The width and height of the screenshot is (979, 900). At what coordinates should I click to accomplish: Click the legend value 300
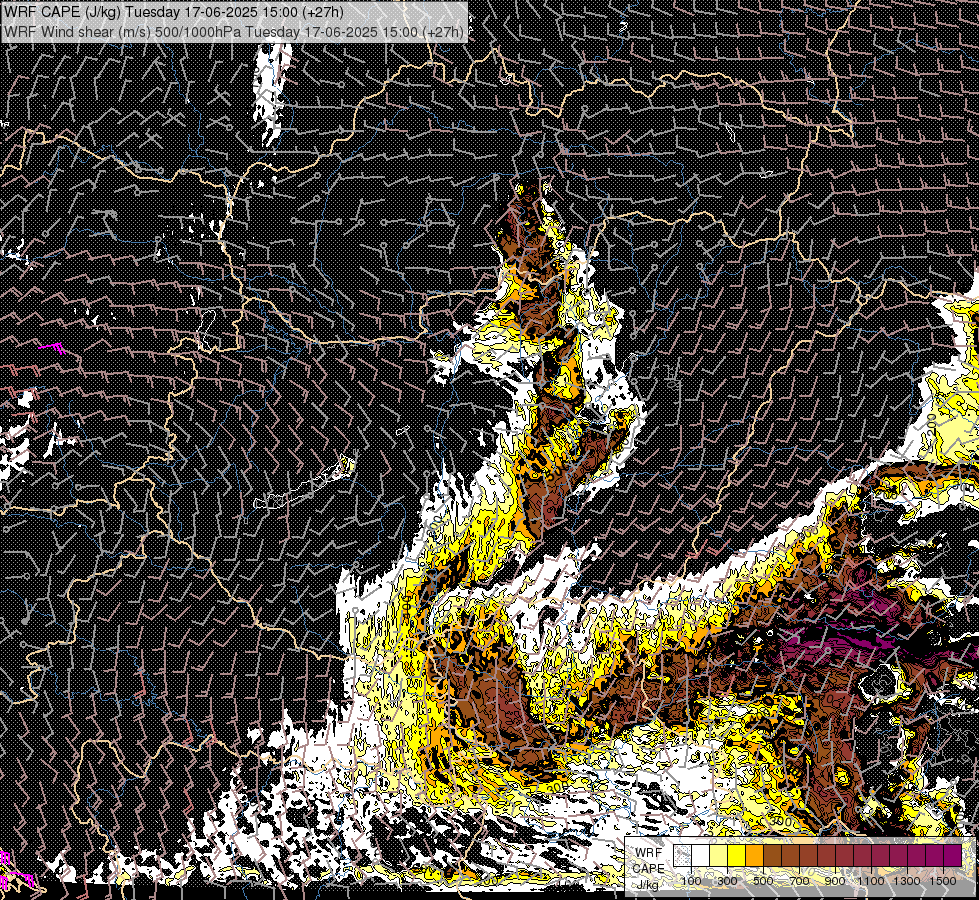click(x=727, y=881)
